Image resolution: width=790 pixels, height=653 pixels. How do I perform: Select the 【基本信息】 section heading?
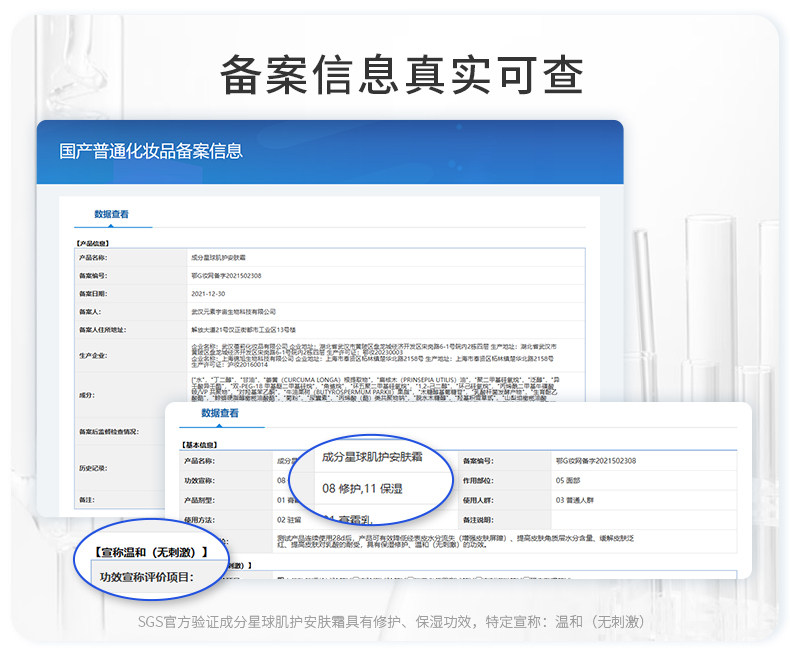pyautogui.click(x=200, y=445)
